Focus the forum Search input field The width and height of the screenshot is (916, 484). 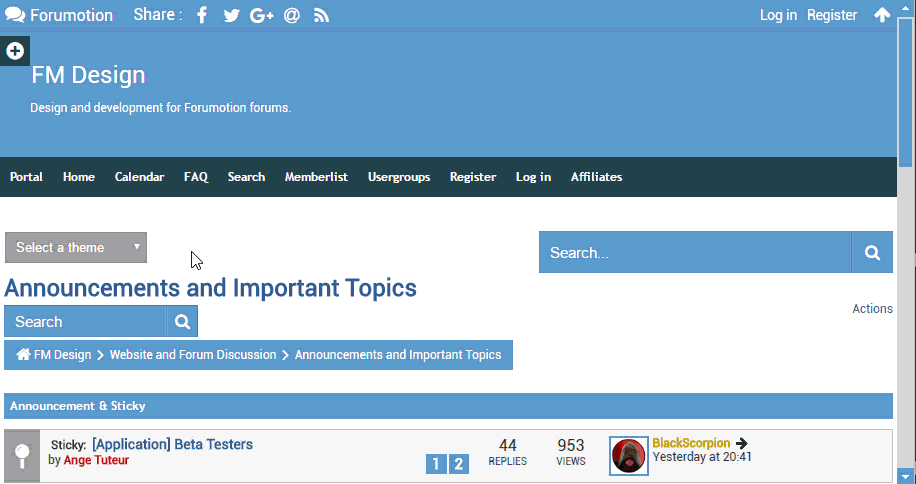point(85,321)
